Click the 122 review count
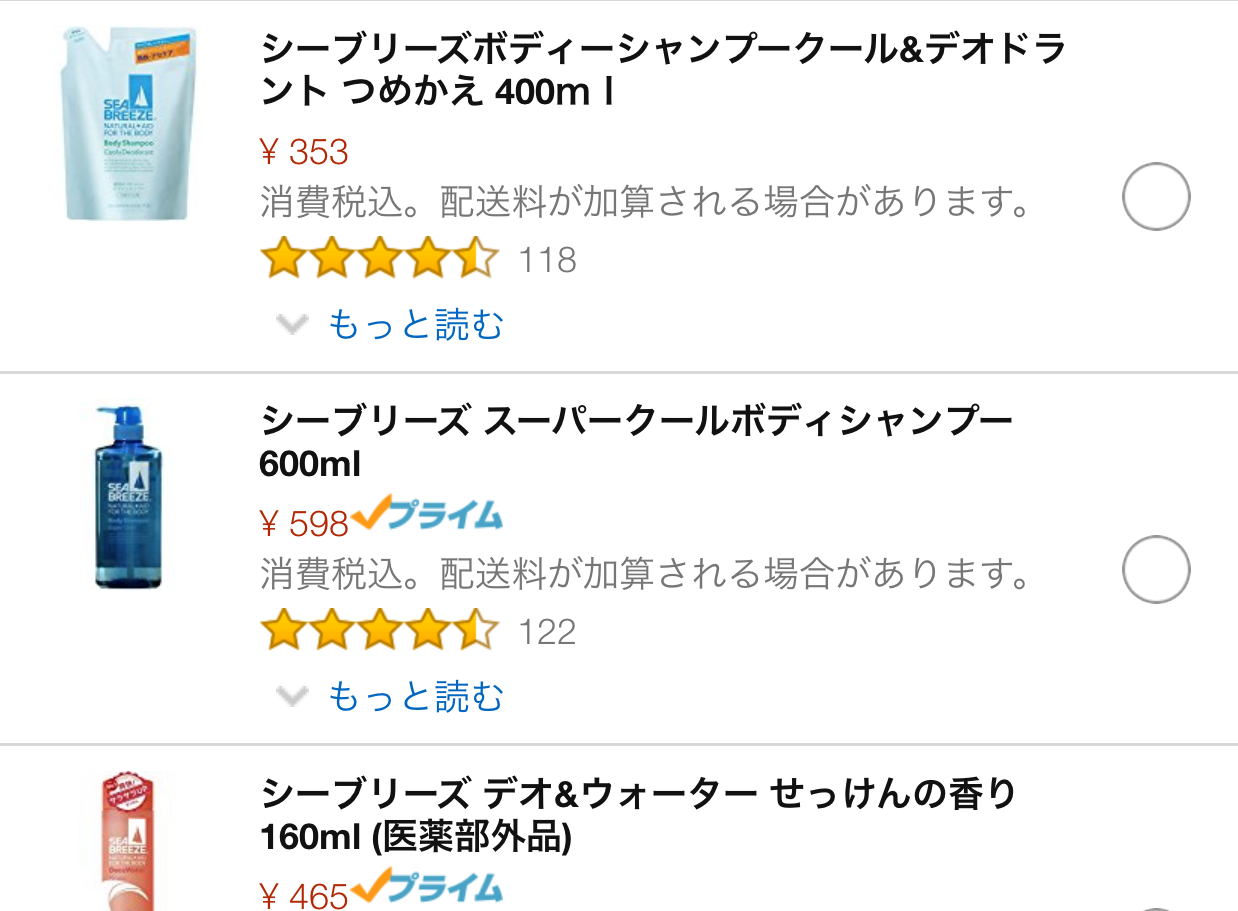This screenshot has height=911, width=1238. point(547,632)
